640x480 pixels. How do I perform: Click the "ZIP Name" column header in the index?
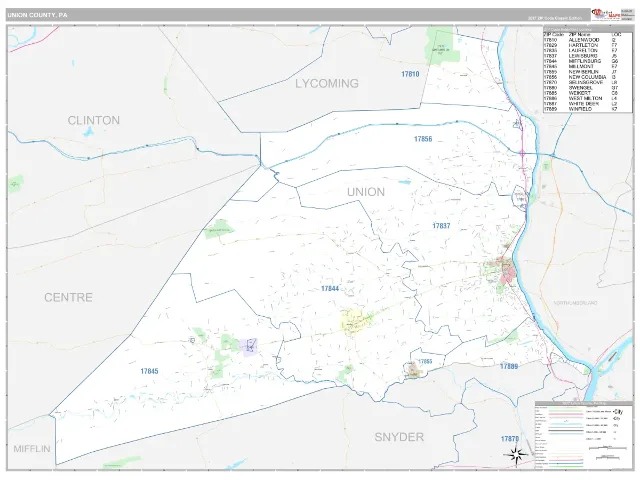(580, 35)
